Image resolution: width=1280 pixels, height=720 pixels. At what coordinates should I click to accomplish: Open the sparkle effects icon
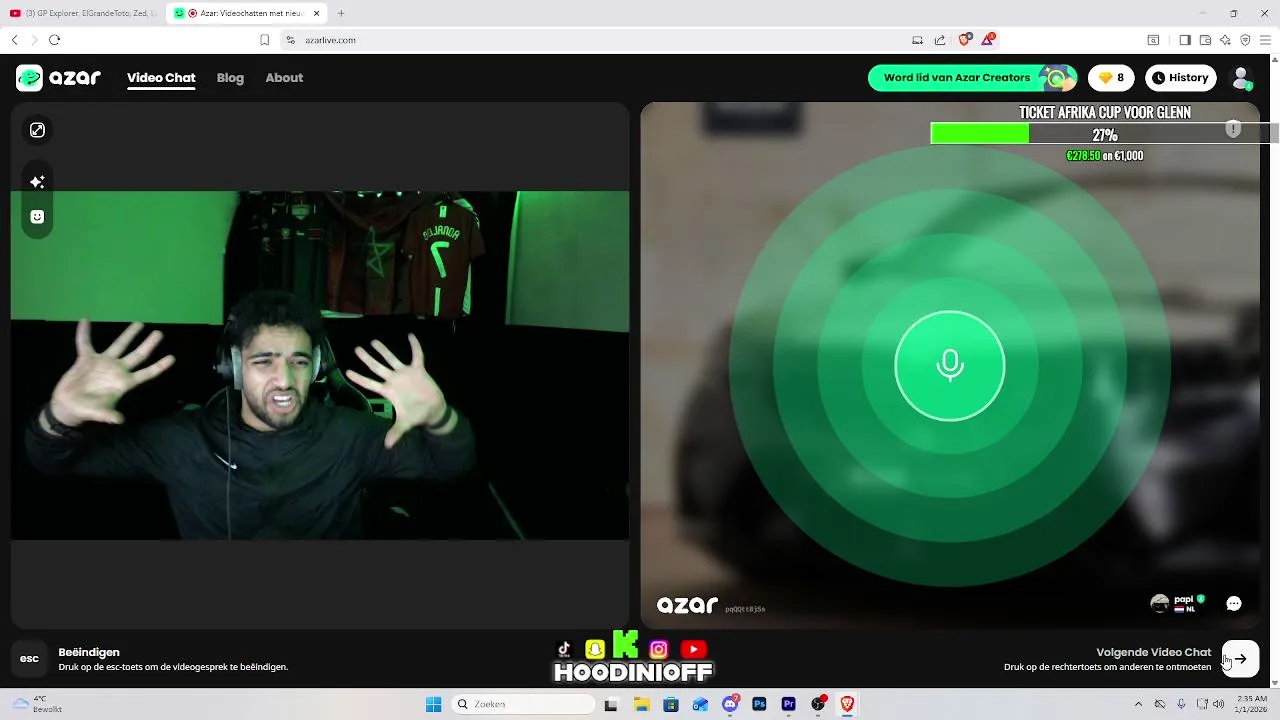coord(37,182)
